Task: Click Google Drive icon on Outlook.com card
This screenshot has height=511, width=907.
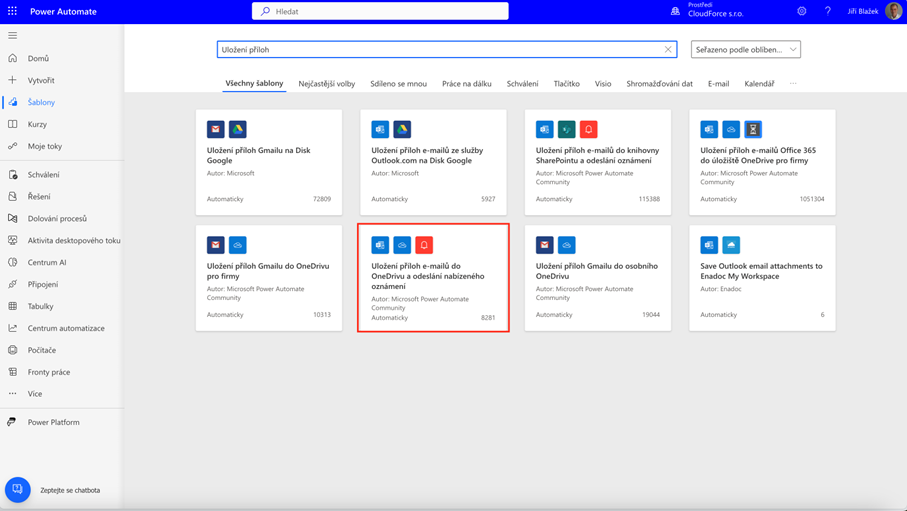Action: point(402,129)
